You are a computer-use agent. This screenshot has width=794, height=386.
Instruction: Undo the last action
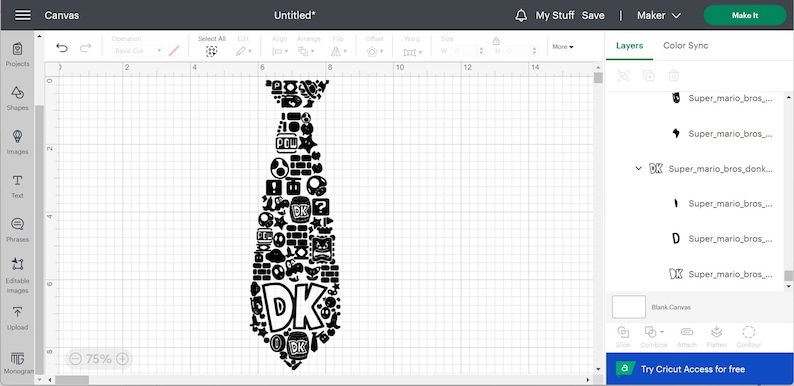[62, 48]
